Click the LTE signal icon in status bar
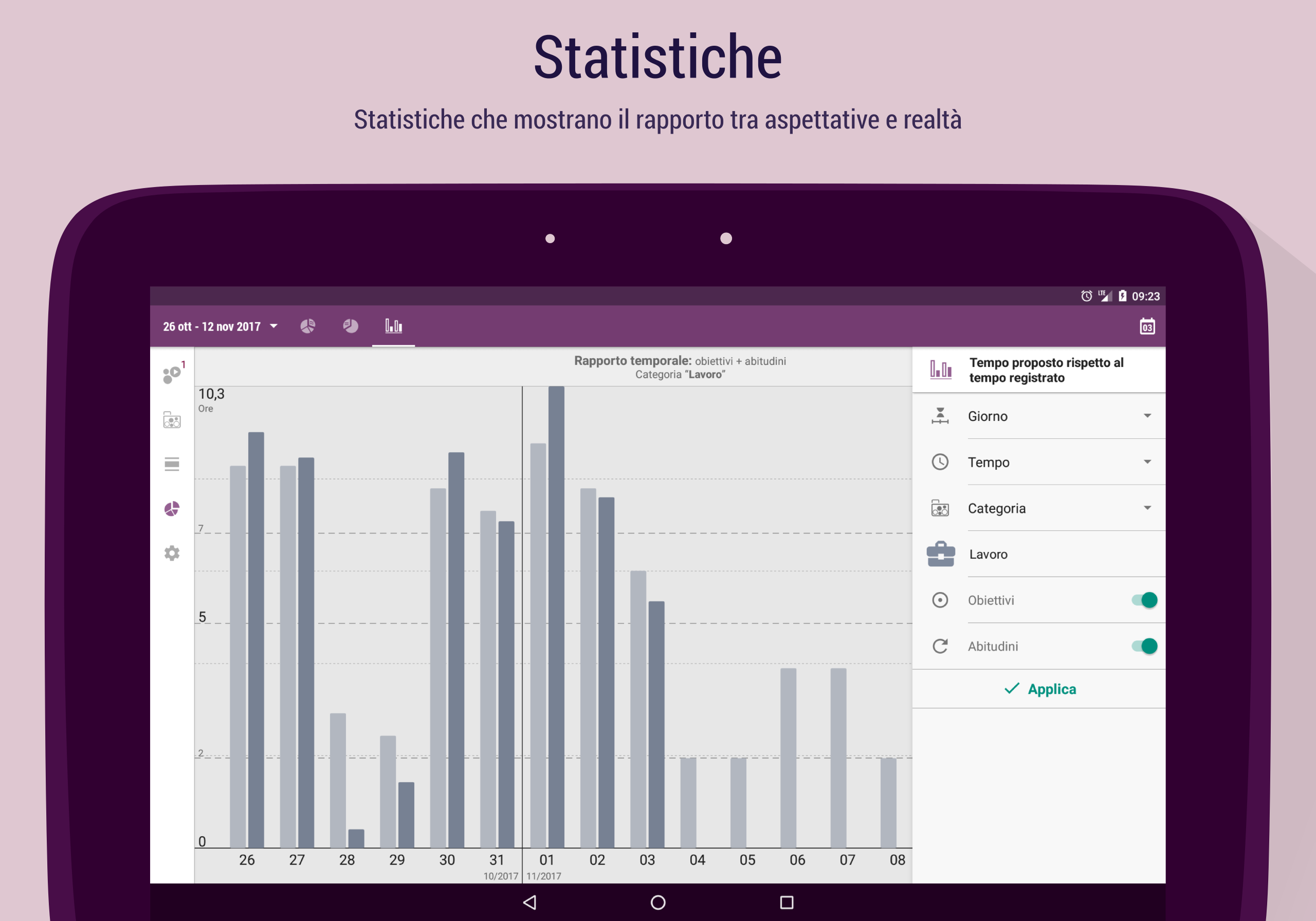 click(1105, 296)
